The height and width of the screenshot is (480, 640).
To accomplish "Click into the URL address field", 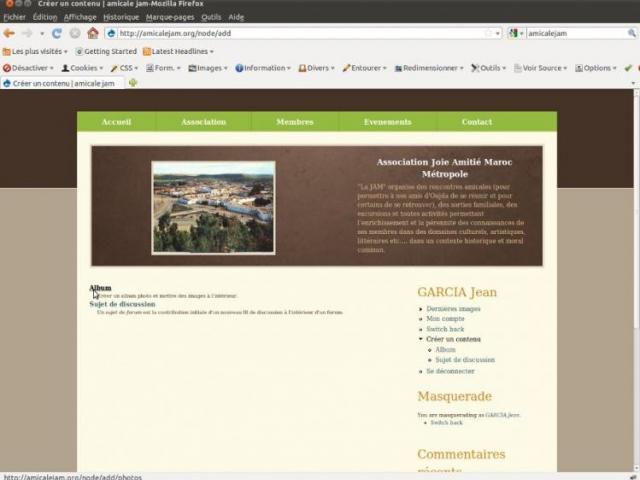I will [300, 33].
